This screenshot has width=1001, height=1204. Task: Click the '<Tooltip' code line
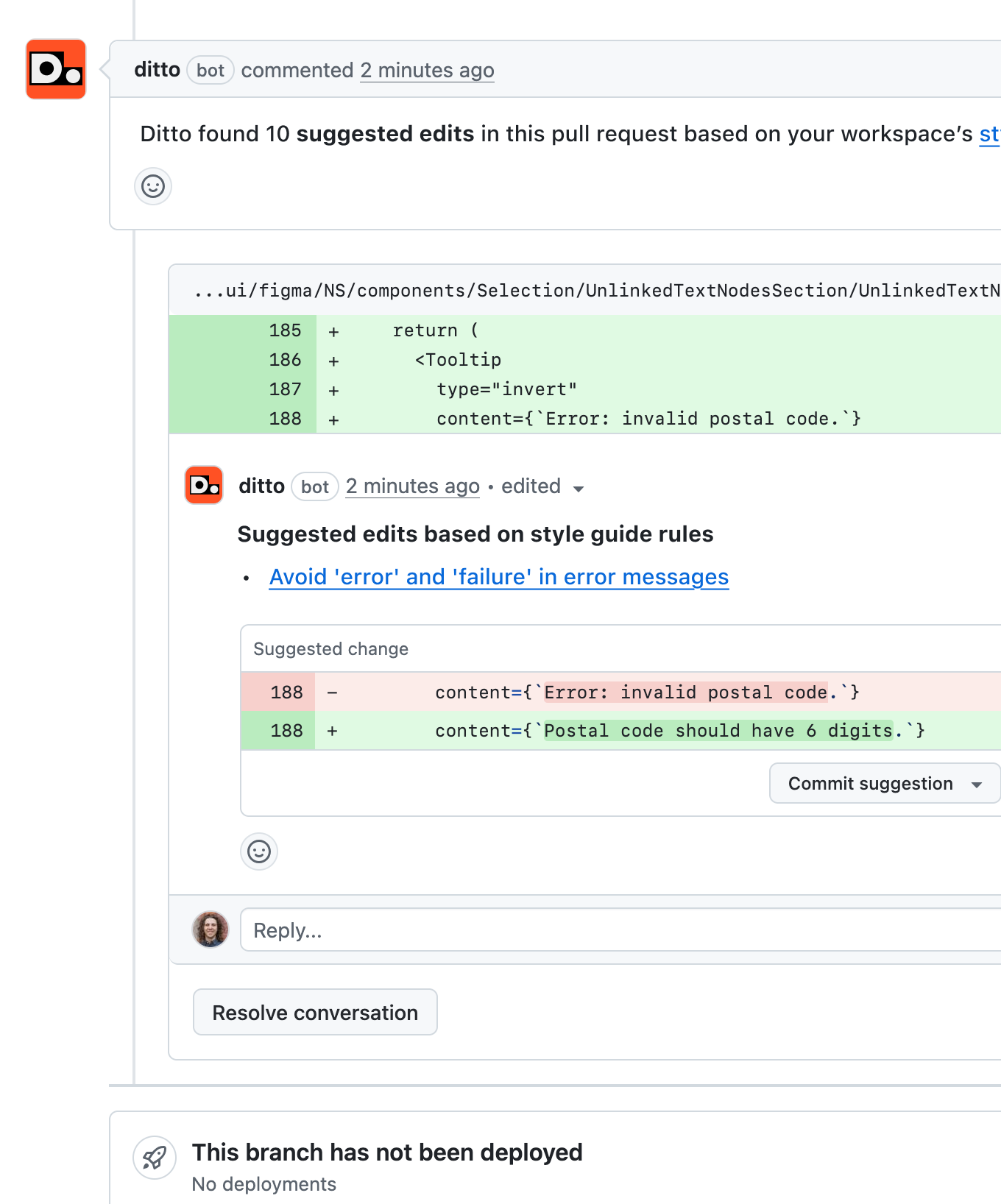(458, 360)
